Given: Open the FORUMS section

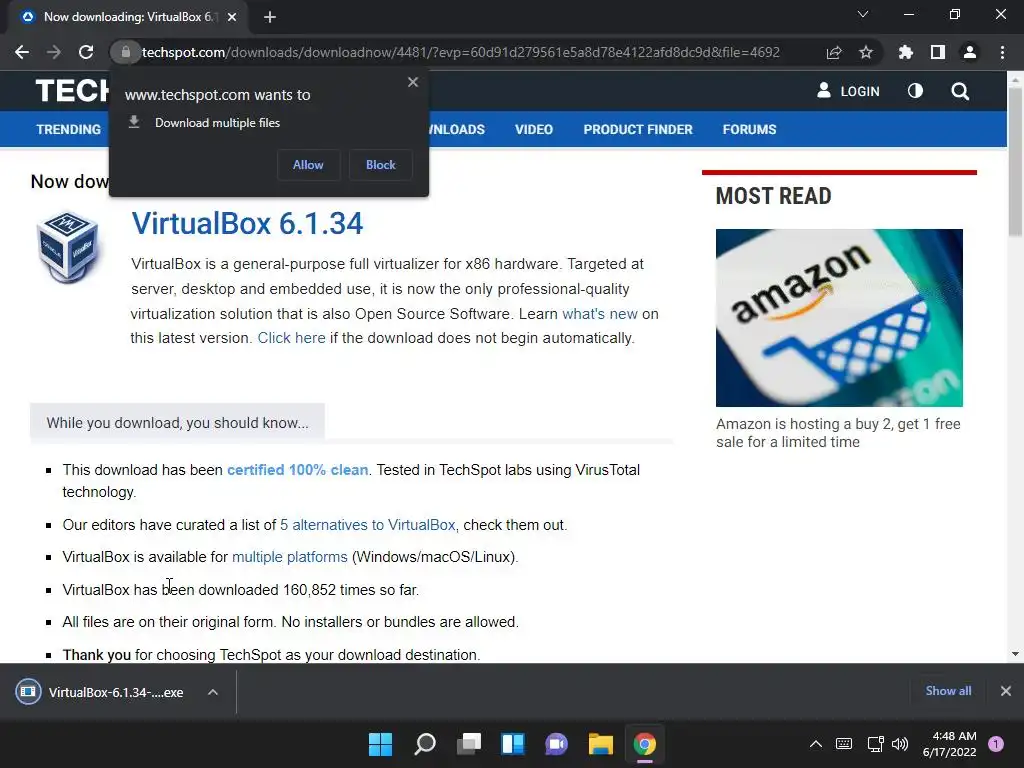Looking at the screenshot, I should tap(749, 129).
